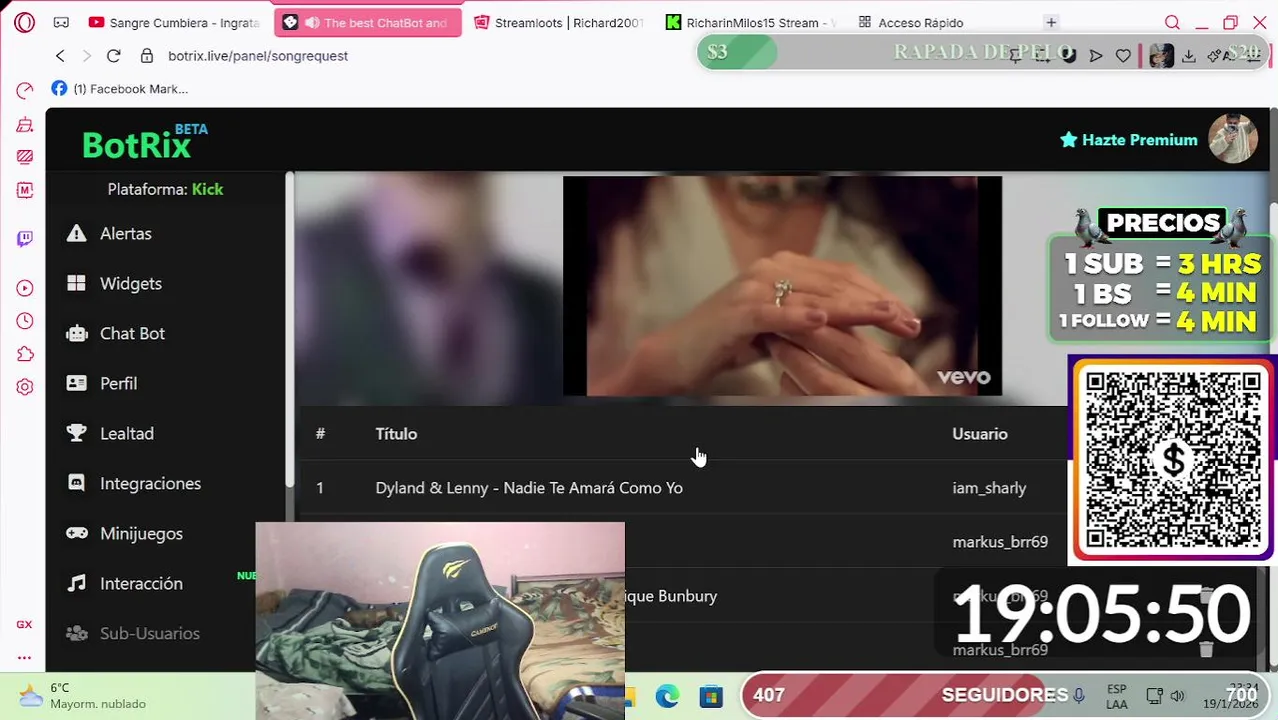Switch to RicharinMilos15 Stream Kick tab

click(752, 22)
